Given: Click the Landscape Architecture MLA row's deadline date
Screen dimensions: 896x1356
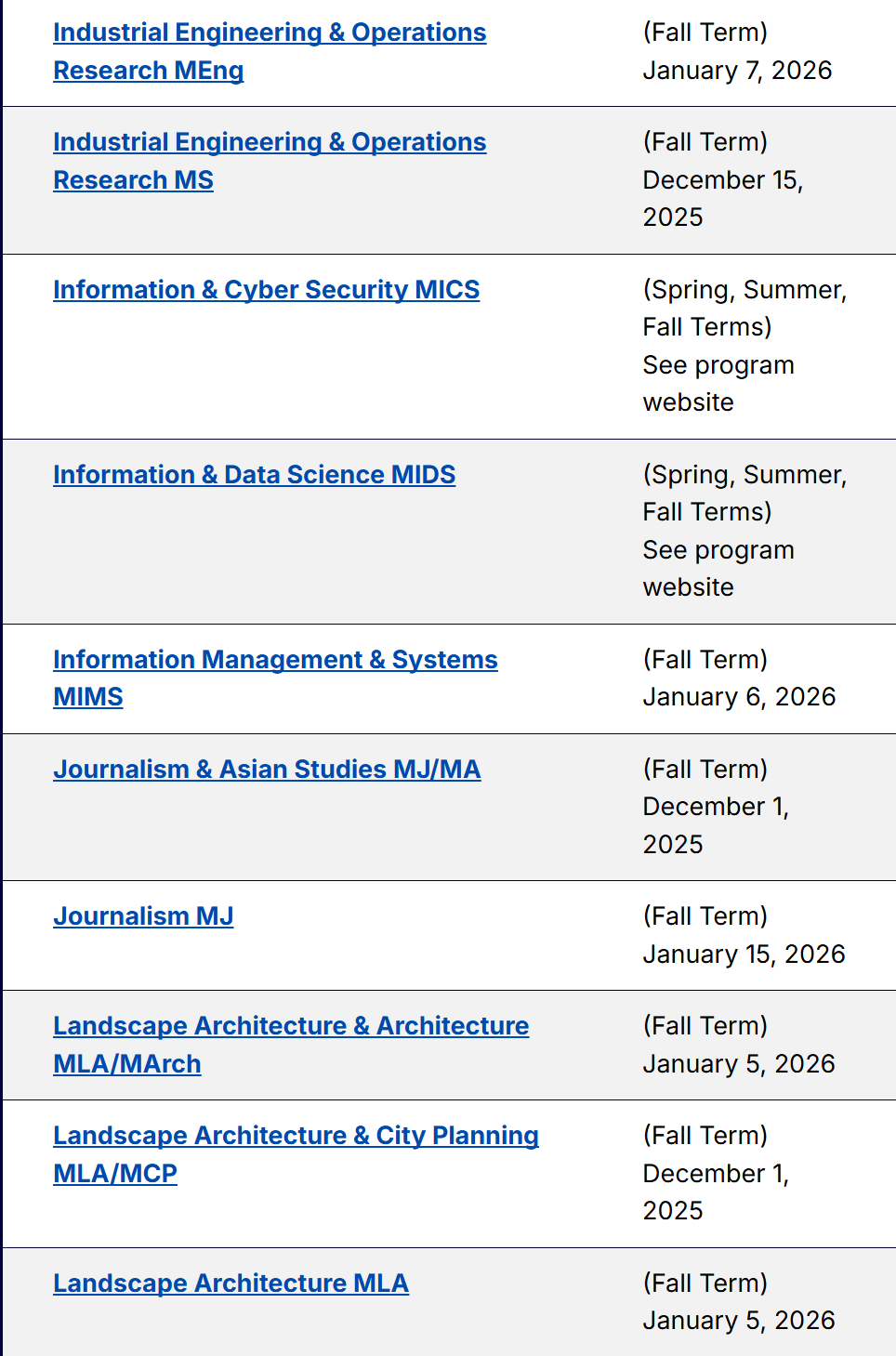Looking at the screenshot, I should point(739,1321).
